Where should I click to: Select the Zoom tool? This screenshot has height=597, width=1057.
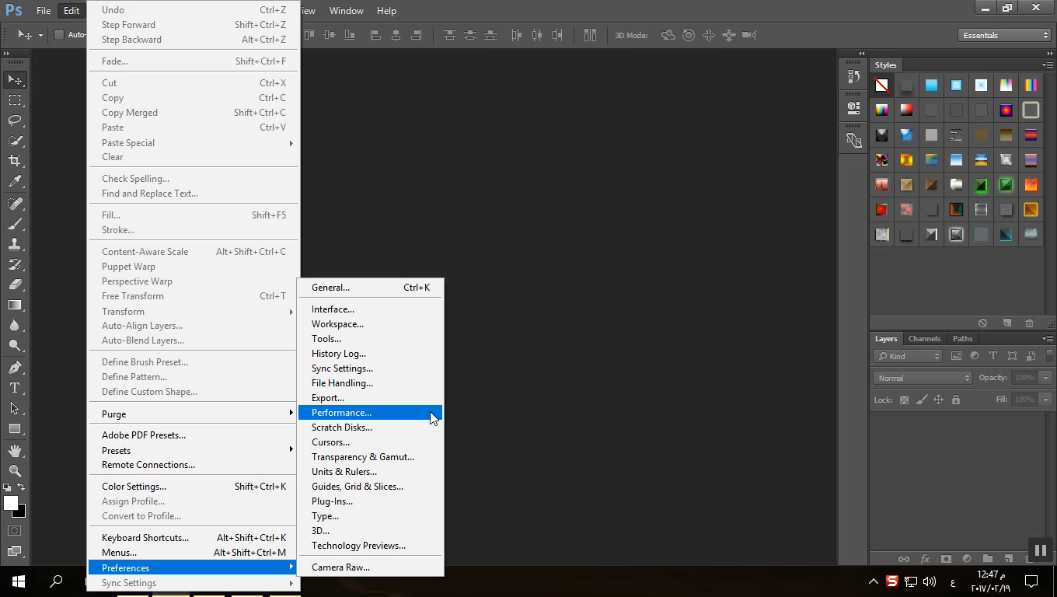(15, 471)
